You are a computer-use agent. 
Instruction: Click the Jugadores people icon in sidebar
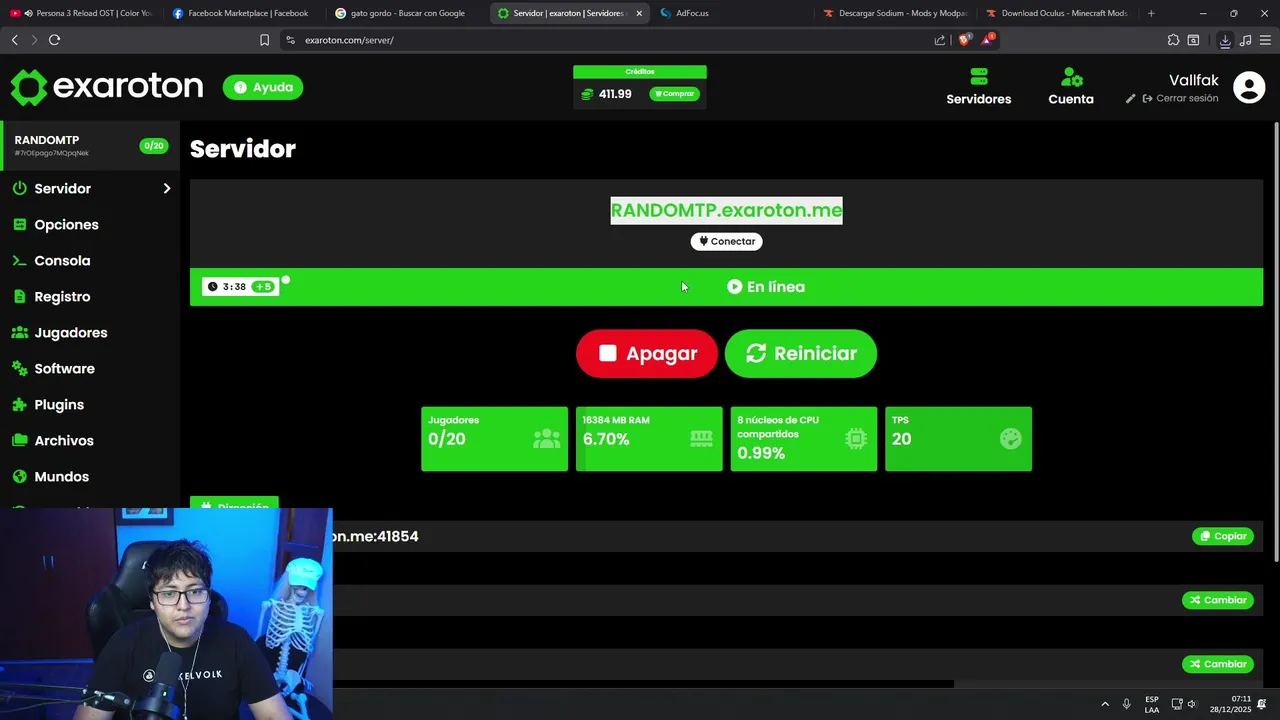19,332
